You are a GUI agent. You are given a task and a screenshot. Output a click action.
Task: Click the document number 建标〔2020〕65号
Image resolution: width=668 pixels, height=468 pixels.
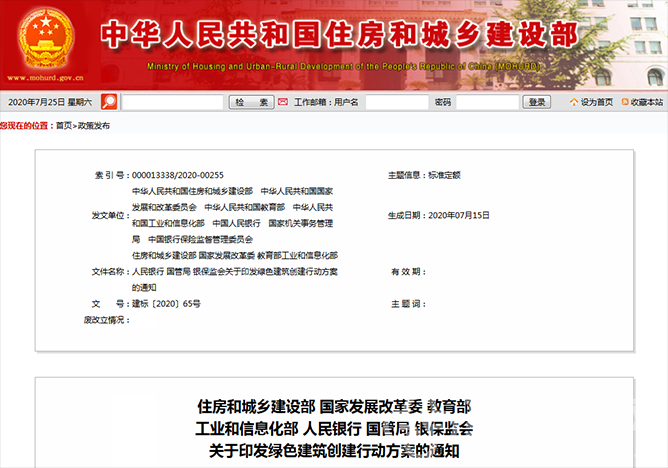166,304
